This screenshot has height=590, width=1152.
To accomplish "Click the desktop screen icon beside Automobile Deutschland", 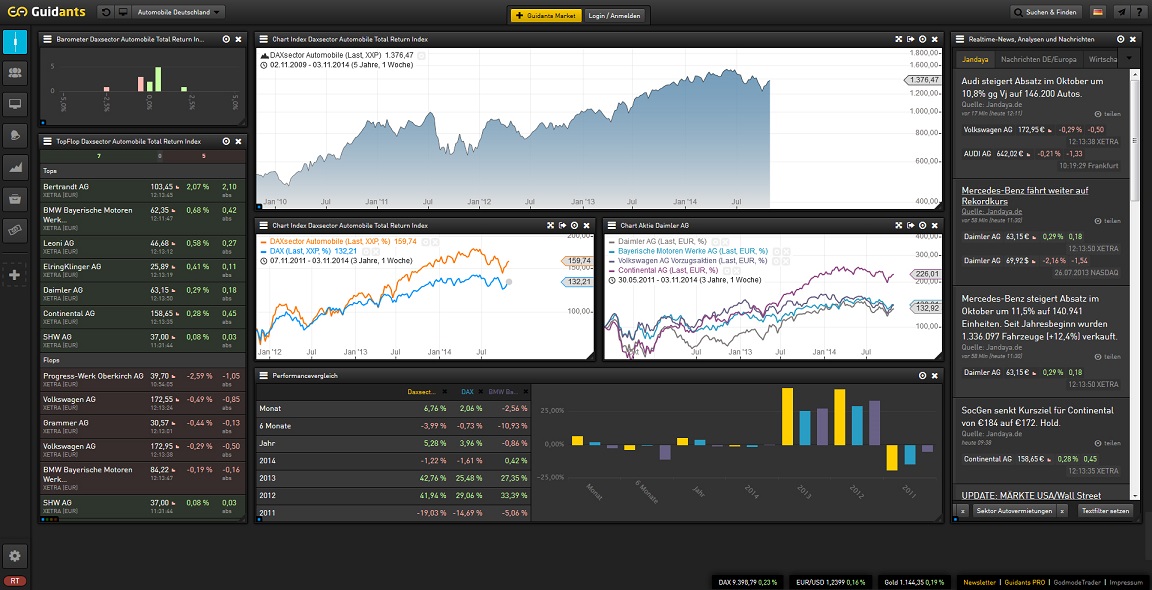I will [122, 12].
